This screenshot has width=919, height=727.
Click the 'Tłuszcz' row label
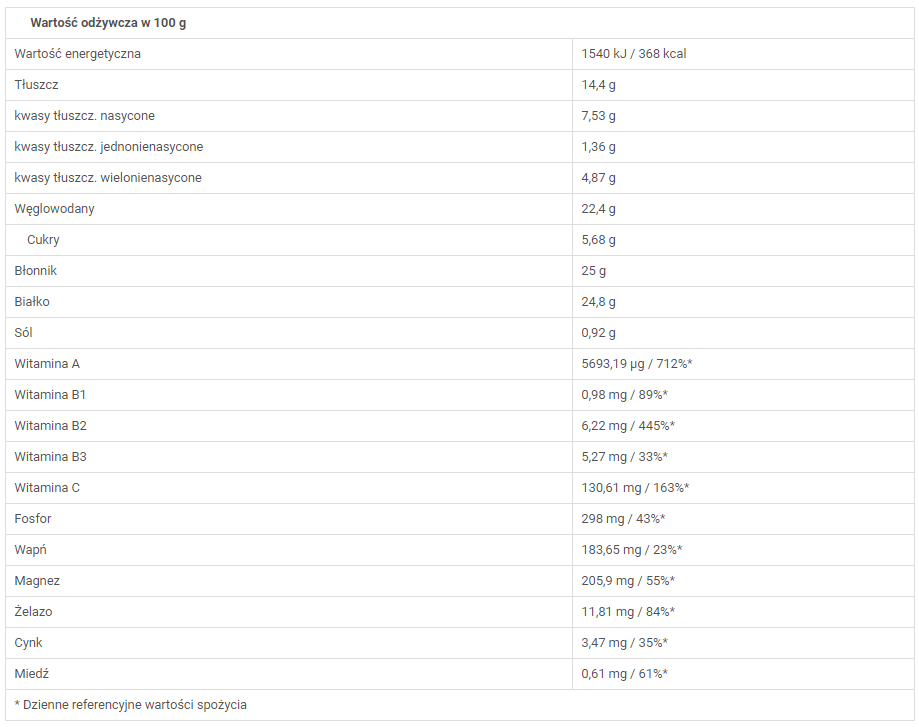point(36,85)
